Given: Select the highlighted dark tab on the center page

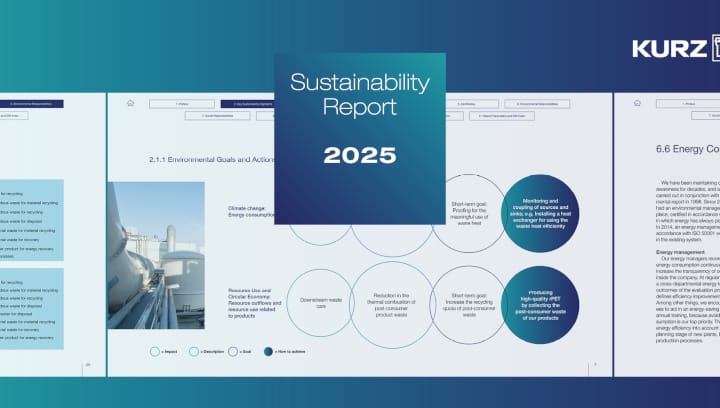Looking at the screenshot, I should click(x=248, y=104).
